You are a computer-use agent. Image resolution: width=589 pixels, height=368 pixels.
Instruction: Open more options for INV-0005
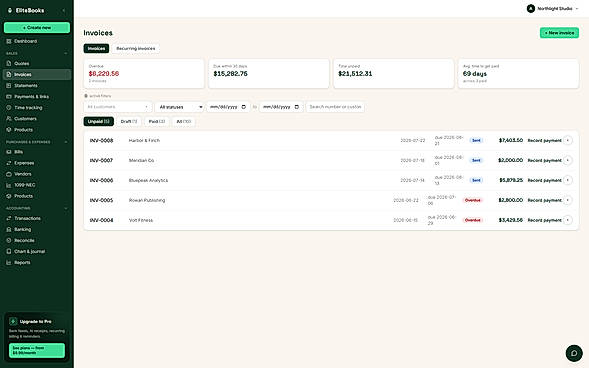click(x=568, y=200)
